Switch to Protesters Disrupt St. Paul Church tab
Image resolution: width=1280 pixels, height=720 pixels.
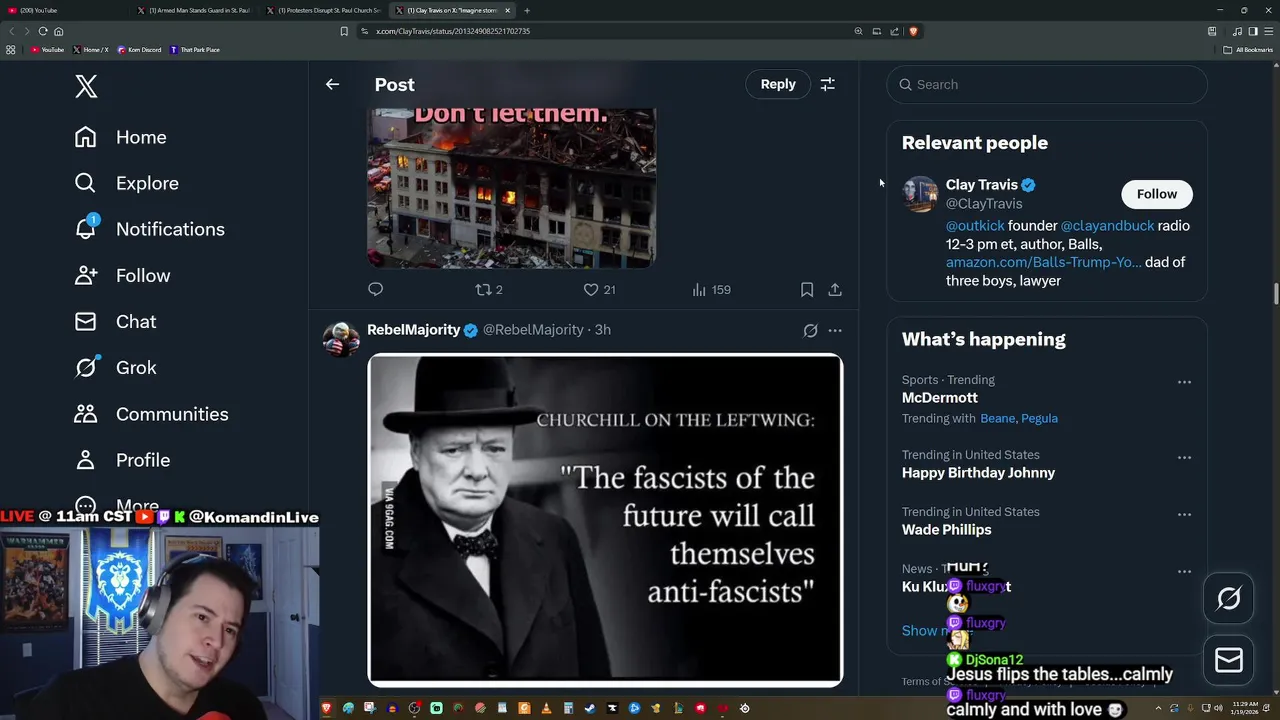pyautogui.click(x=325, y=10)
